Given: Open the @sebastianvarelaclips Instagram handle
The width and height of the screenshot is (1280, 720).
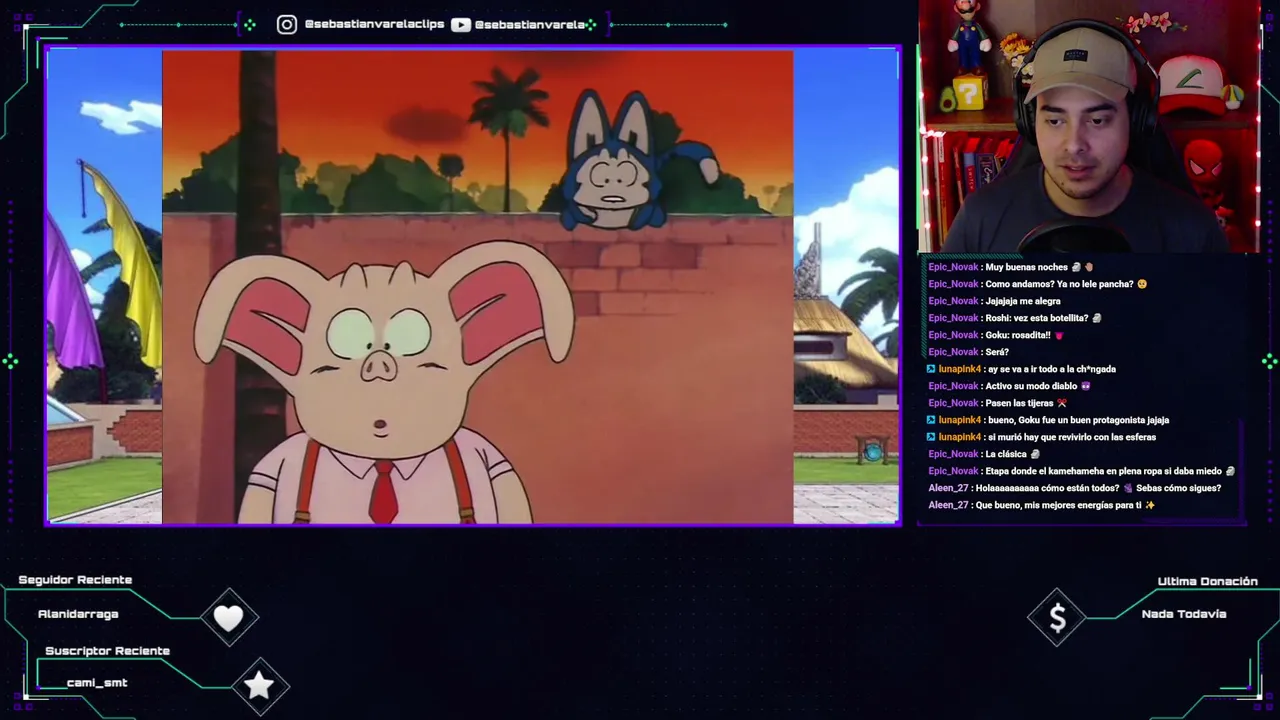Looking at the screenshot, I should (374, 24).
